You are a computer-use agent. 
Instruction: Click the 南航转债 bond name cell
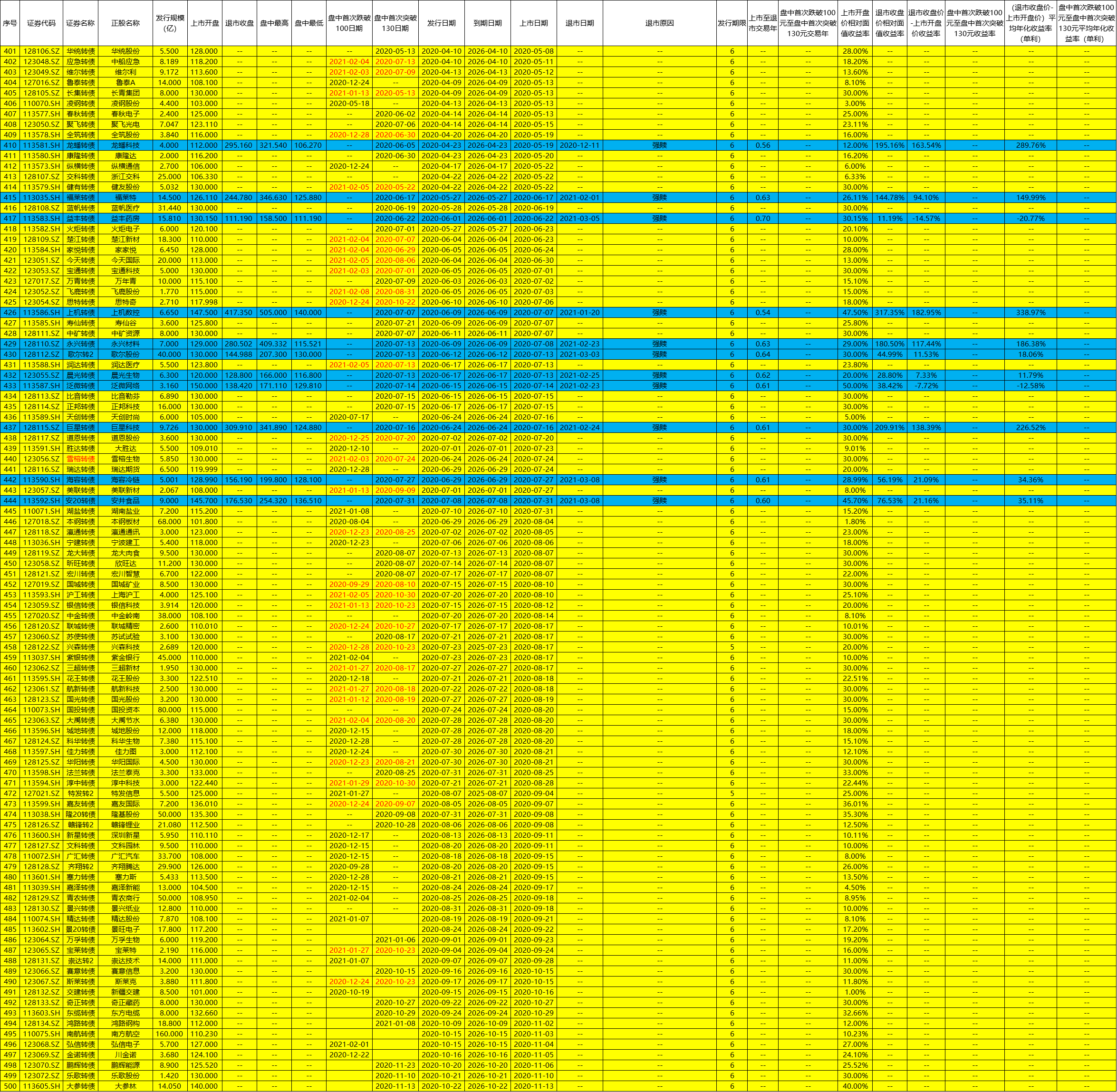80,1034
